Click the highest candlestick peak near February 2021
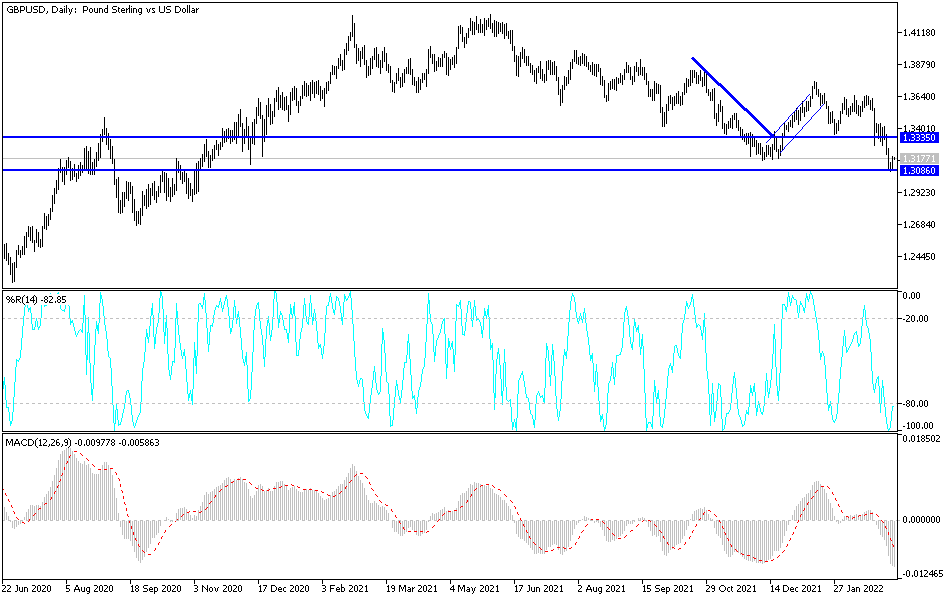The height and width of the screenshot is (600, 950). [x=351, y=17]
